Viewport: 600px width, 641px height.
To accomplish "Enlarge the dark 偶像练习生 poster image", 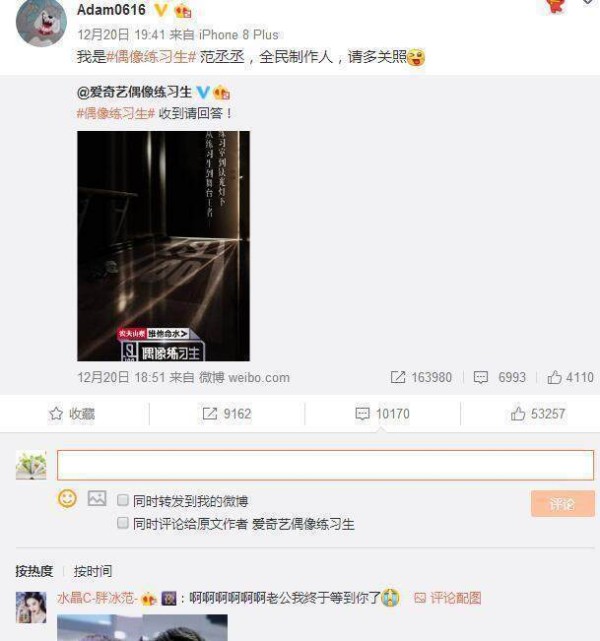I will click(163, 246).
